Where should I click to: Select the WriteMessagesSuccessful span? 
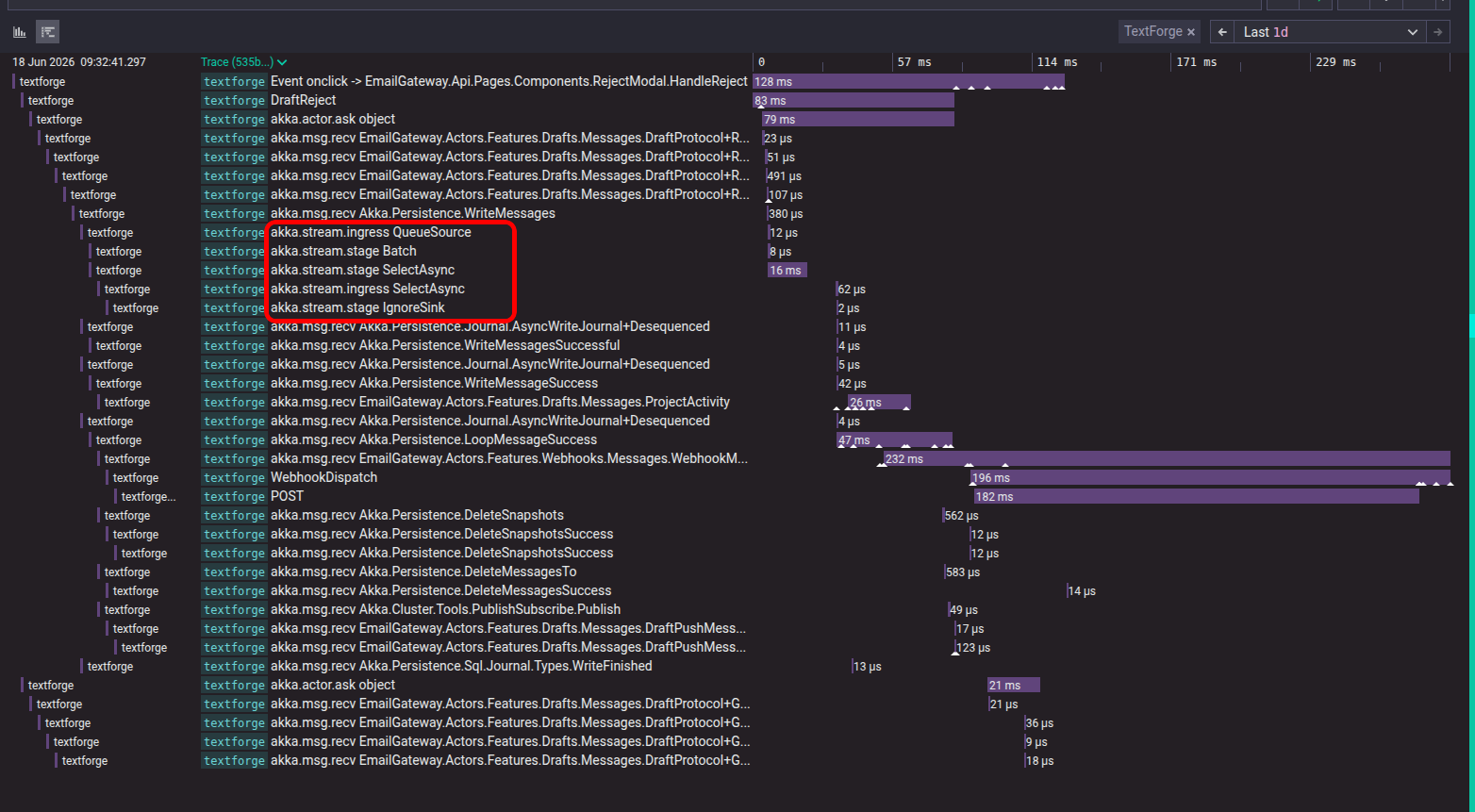tap(445, 346)
